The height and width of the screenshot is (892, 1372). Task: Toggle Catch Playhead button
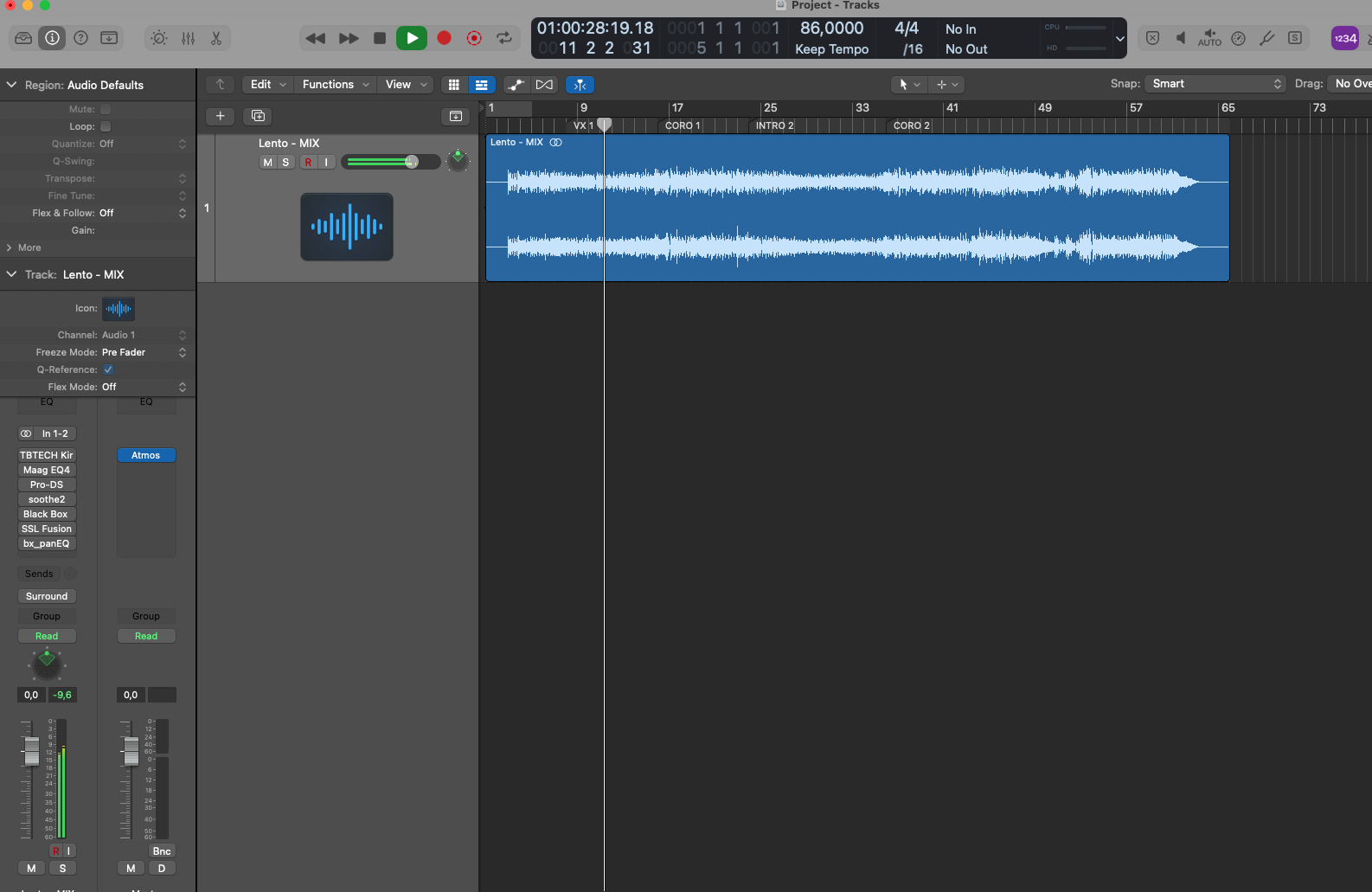580,85
